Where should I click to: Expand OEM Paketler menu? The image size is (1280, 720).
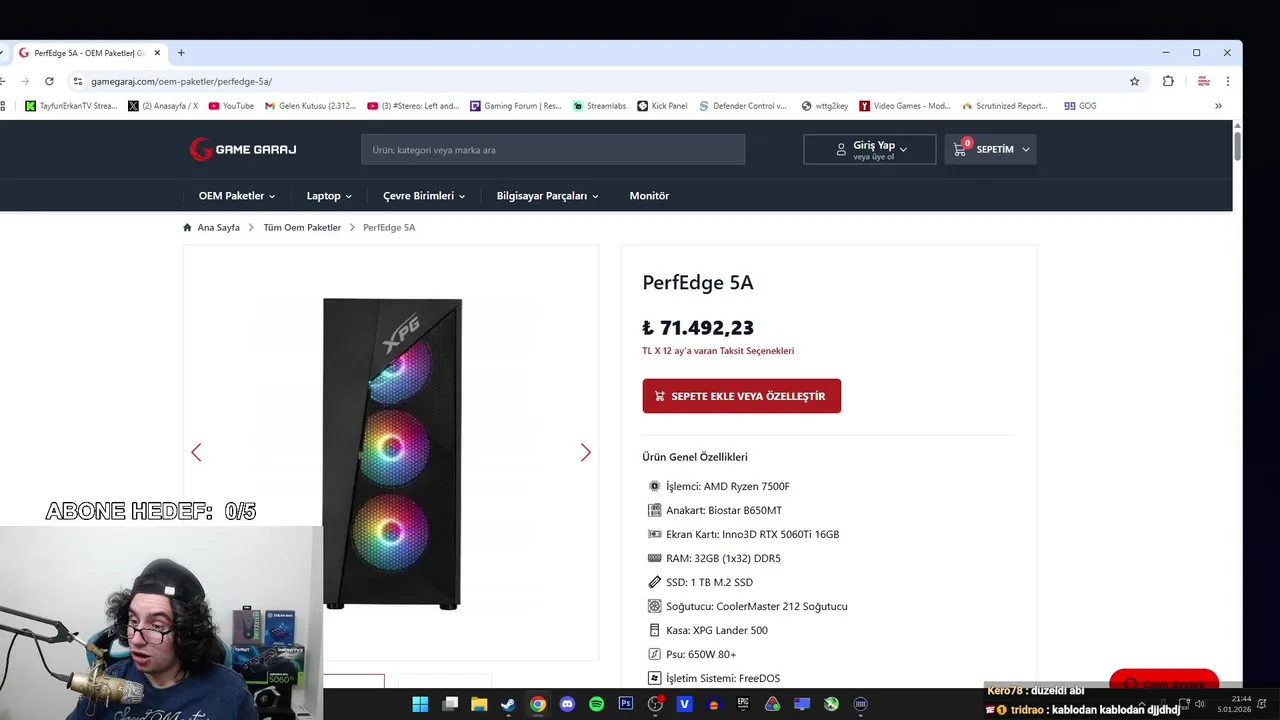[237, 196]
